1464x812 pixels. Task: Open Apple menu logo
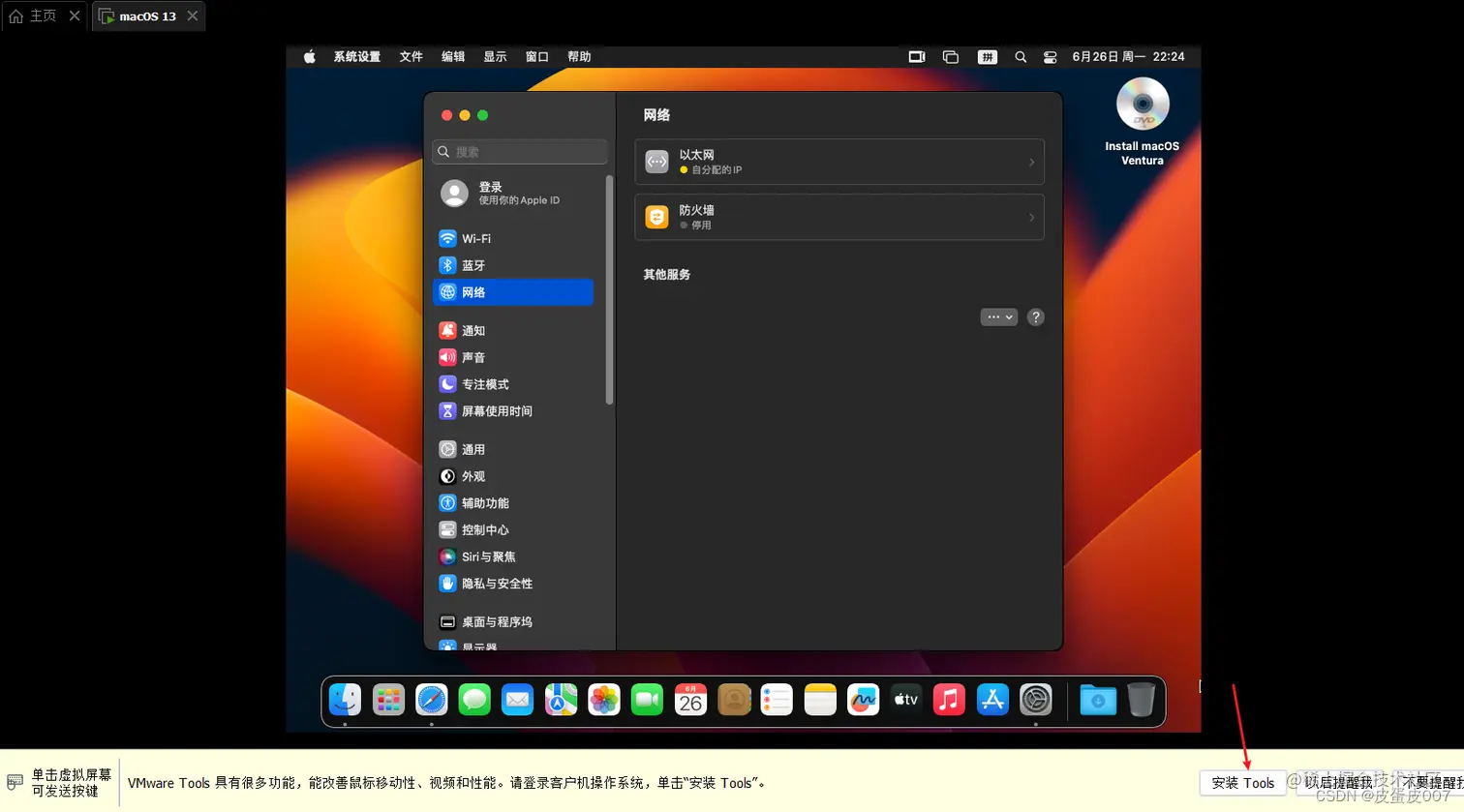[310, 57]
